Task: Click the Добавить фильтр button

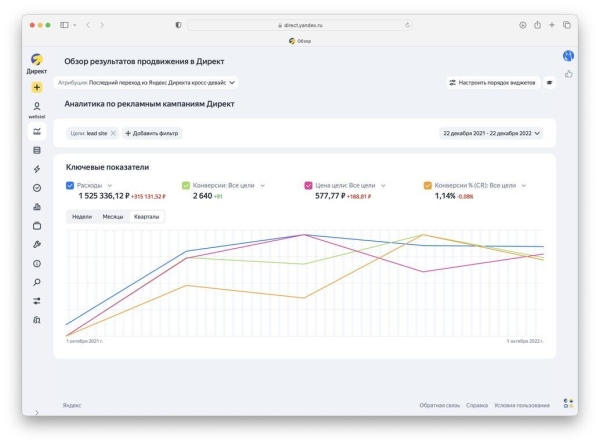Action: [152, 133]
